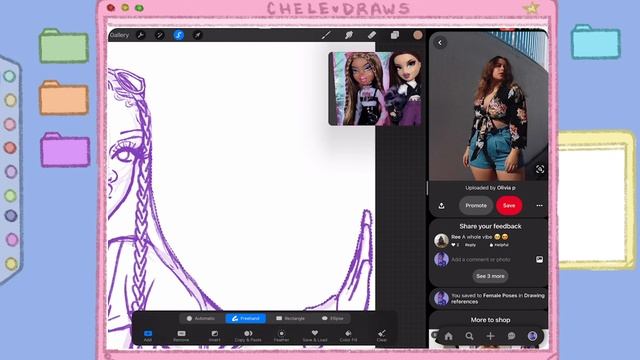Switch to Freehand selection mode

[x=246, y=318]
